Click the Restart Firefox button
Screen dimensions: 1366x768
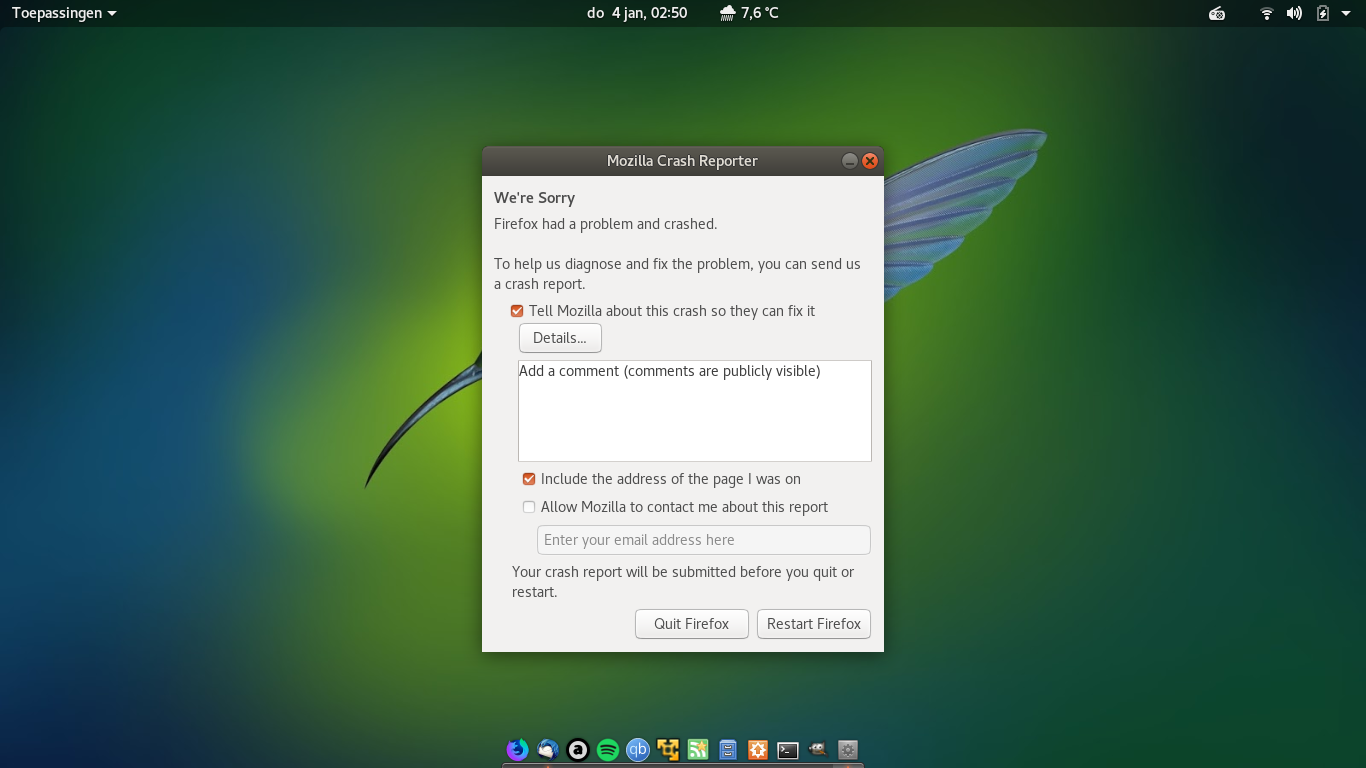[814, 624]
